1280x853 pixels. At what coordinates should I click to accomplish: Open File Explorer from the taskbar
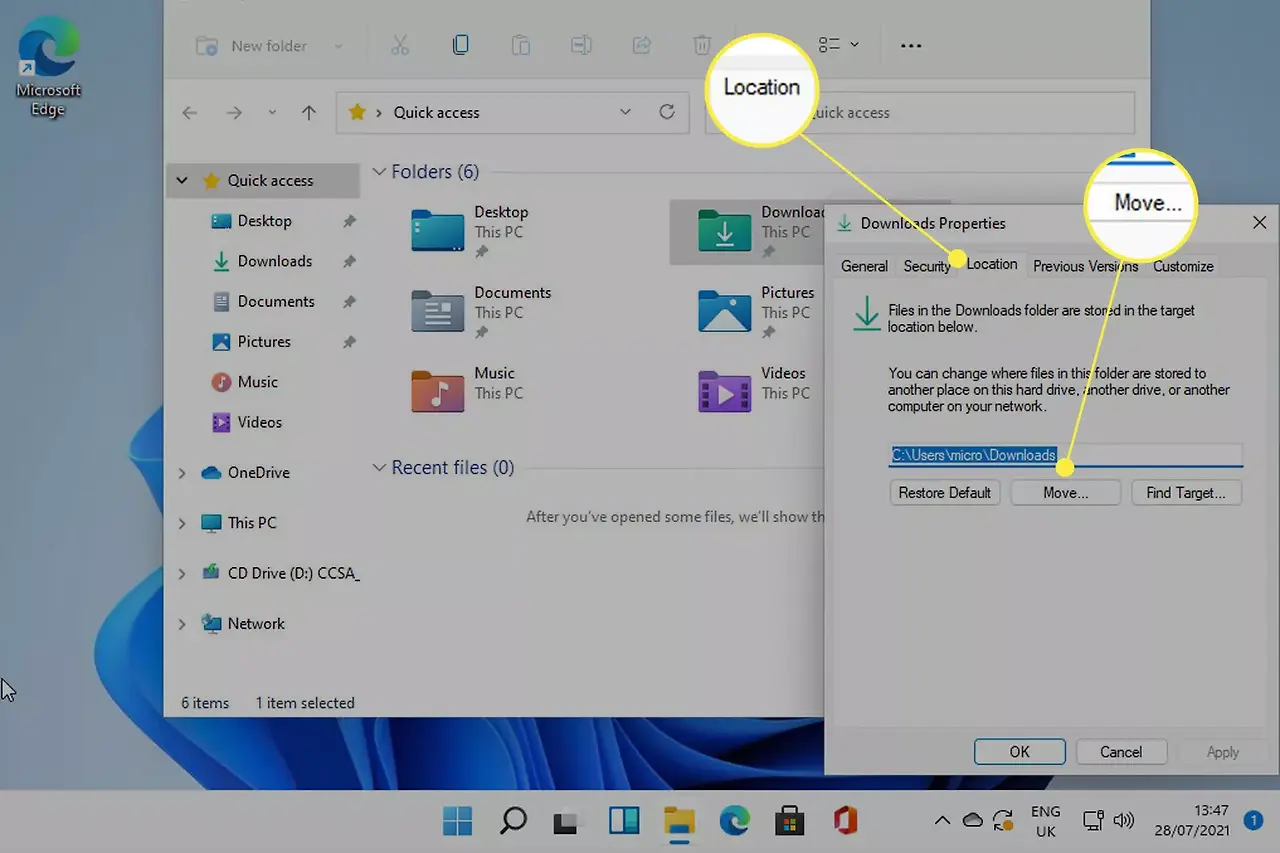(679, 821)
